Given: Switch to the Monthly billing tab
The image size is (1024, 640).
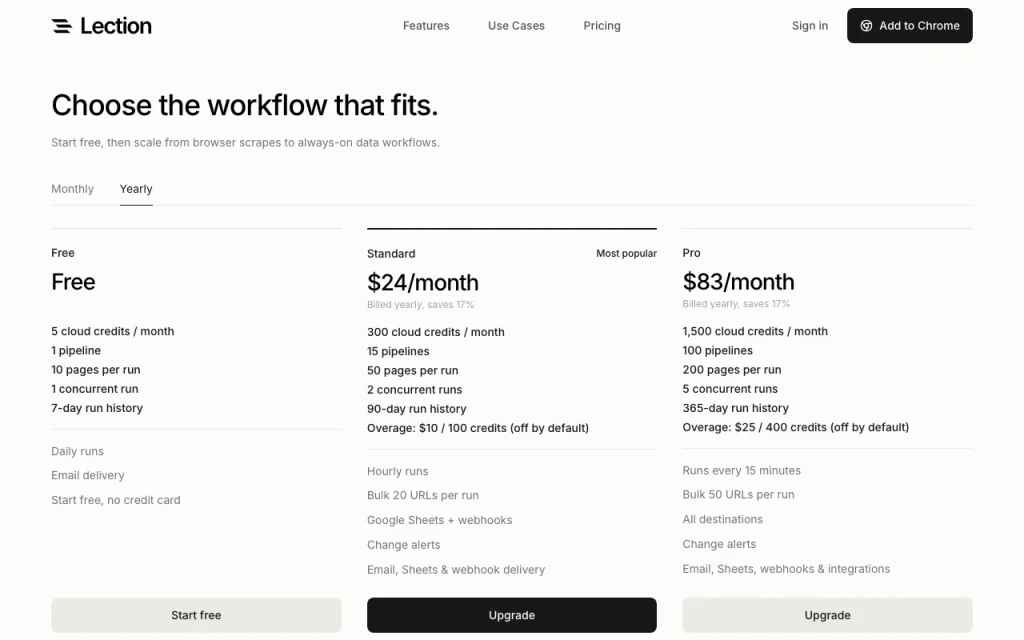Looking at the screenshot, I should click(72, 189).
